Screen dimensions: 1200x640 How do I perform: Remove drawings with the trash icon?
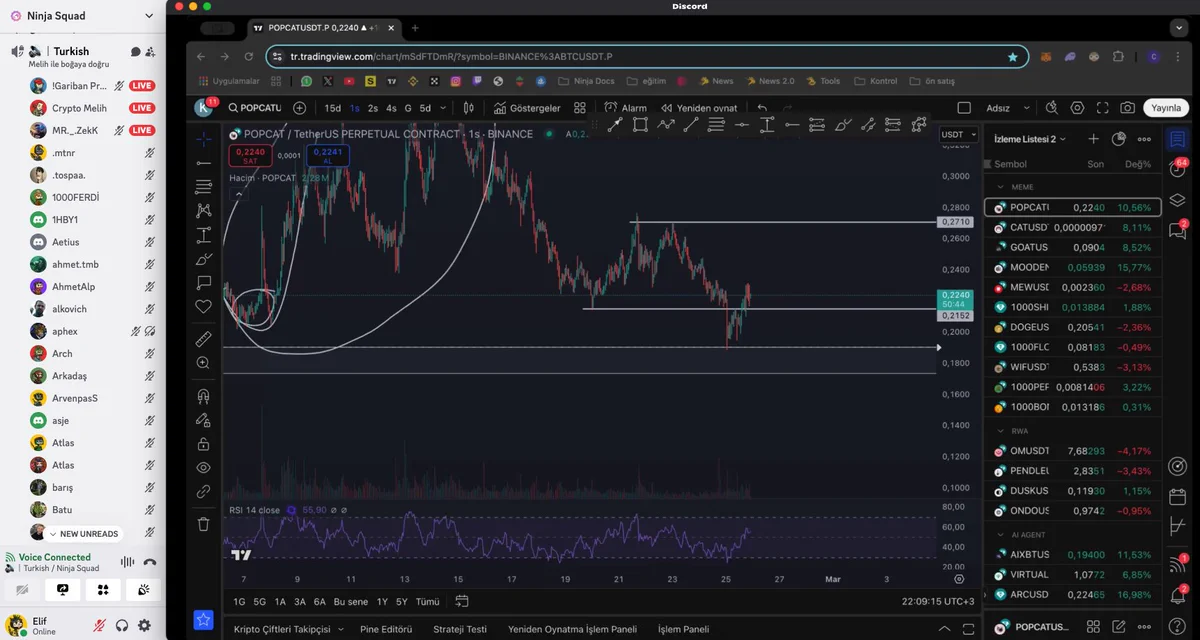coord(204,523)
